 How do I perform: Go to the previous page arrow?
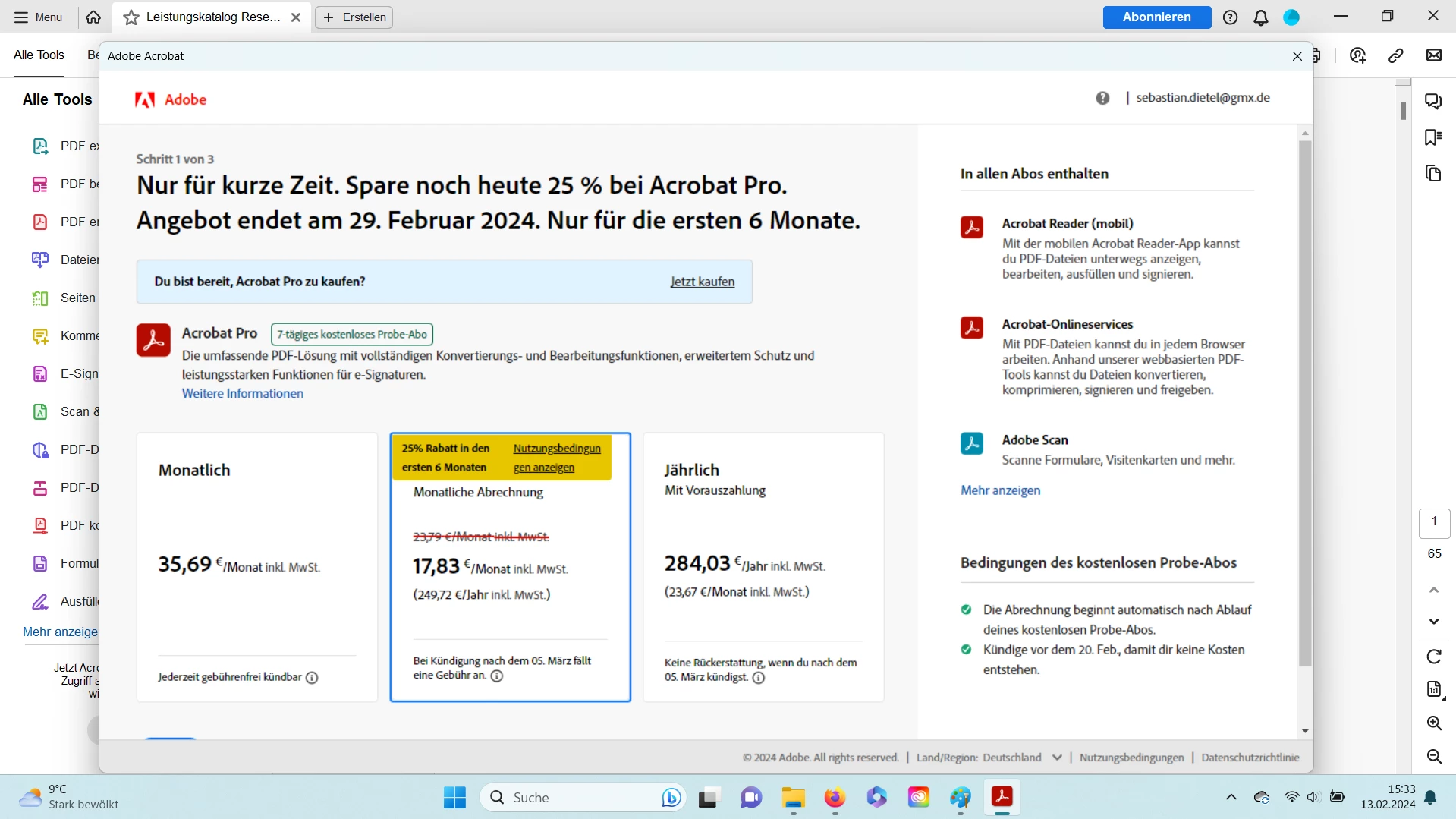point(1434,590)
